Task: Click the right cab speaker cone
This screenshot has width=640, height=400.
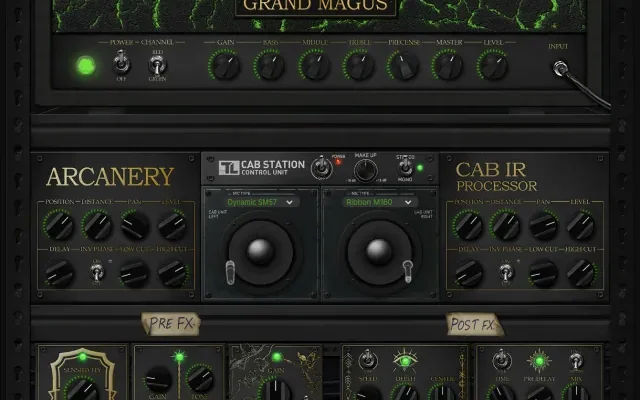Action: click(x=380, y=251)
